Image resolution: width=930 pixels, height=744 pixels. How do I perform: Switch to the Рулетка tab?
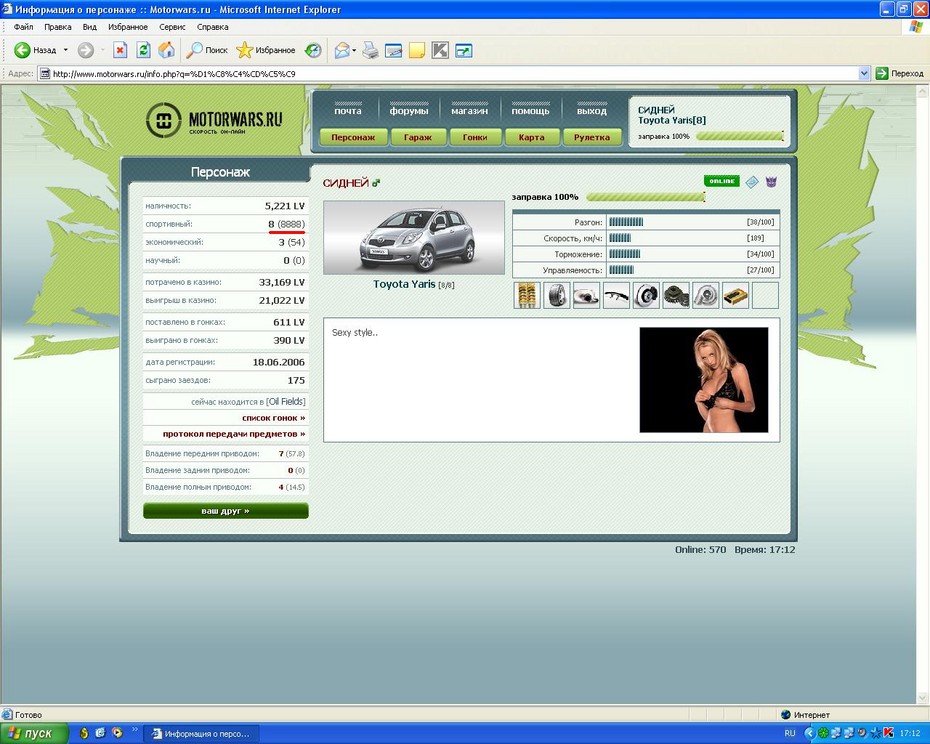click(592, 137)
